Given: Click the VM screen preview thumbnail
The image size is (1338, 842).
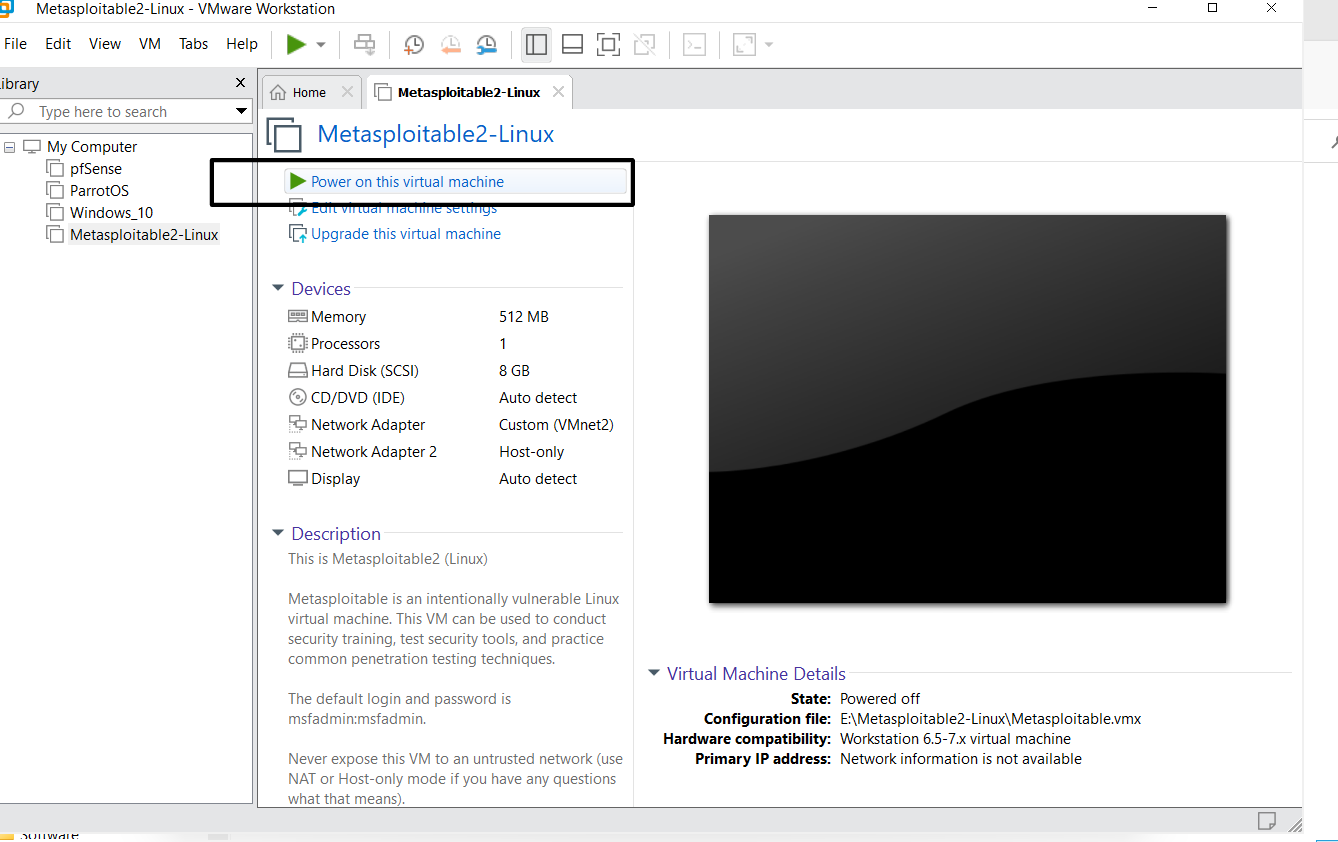Looking at the screenshot, I should pyautogui.click(x=967, y=409).
